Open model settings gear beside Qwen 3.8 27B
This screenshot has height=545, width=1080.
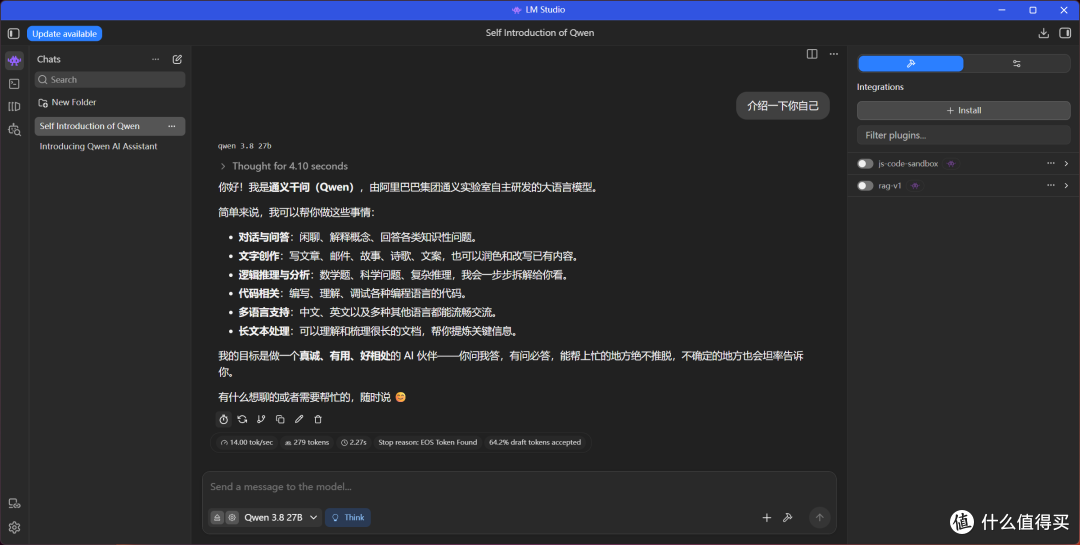point(232,517)
